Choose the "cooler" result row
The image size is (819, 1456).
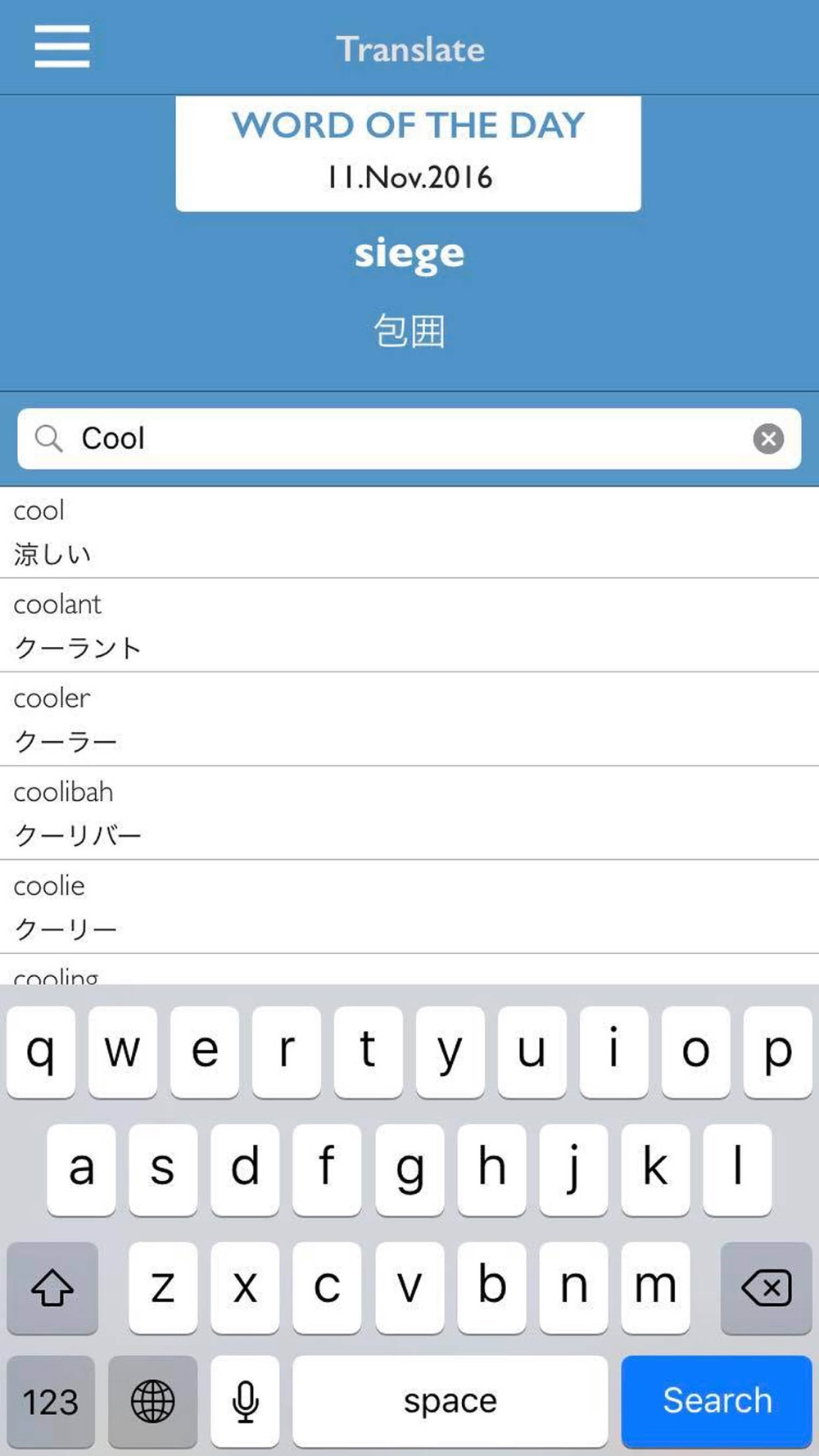(x=409, y=720)
